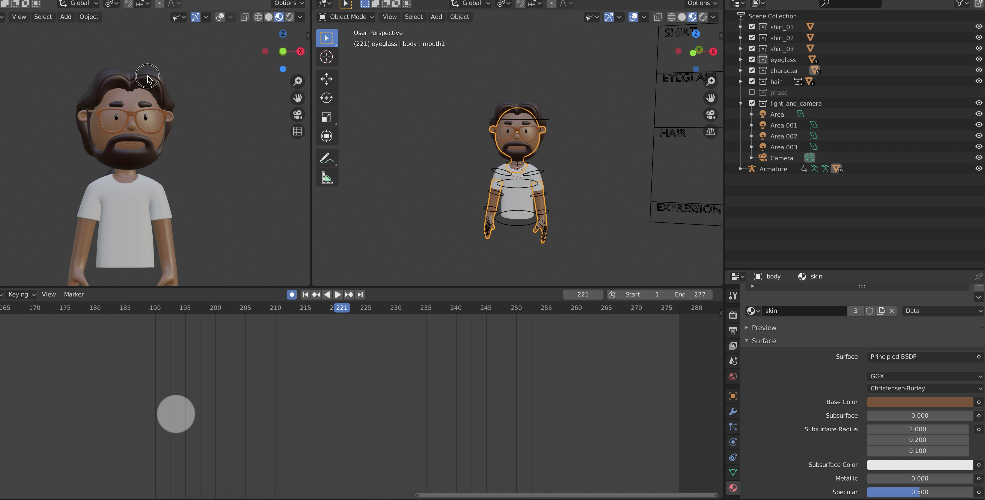Click the play animation button
This screenshot has height=500, width=985.
tap(338, 295)
